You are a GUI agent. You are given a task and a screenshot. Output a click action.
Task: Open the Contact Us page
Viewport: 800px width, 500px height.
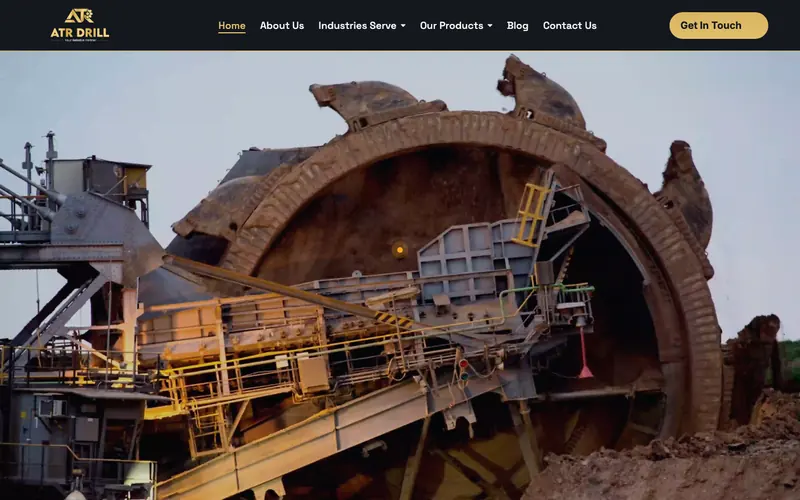point(569,26)
